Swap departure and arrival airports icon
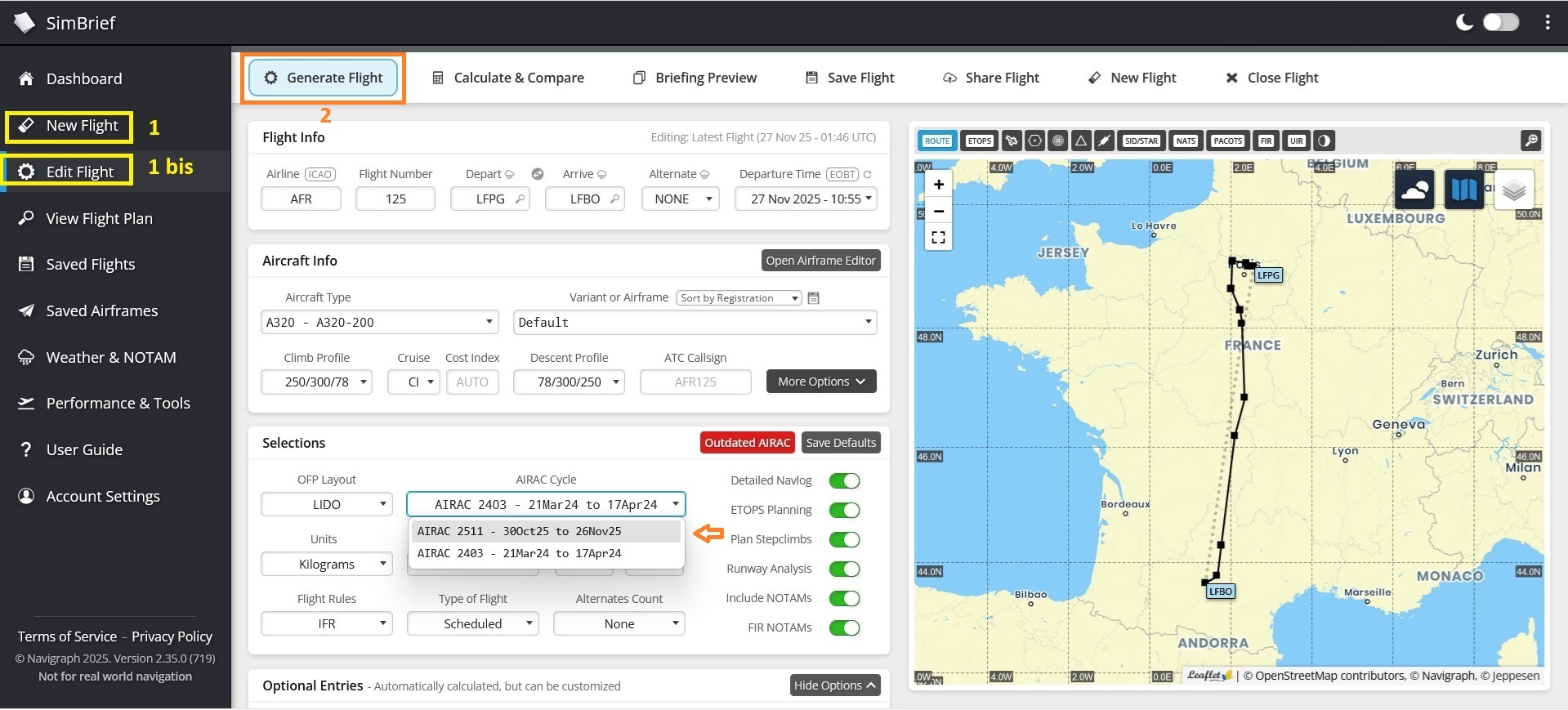The height and width of the screenshot is (710, 1568). point(538,174)
